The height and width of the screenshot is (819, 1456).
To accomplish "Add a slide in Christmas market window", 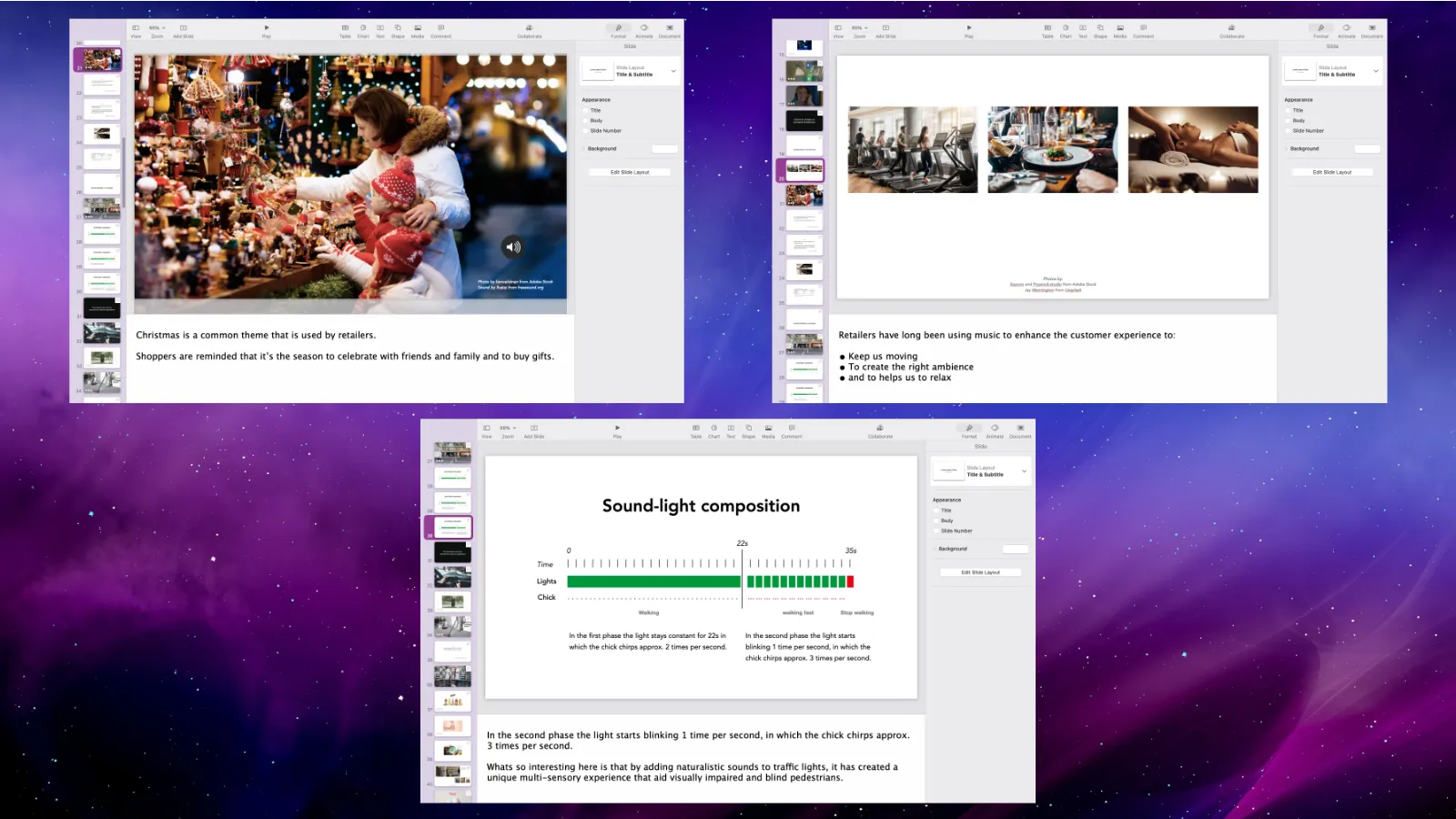I will [183, 31].
